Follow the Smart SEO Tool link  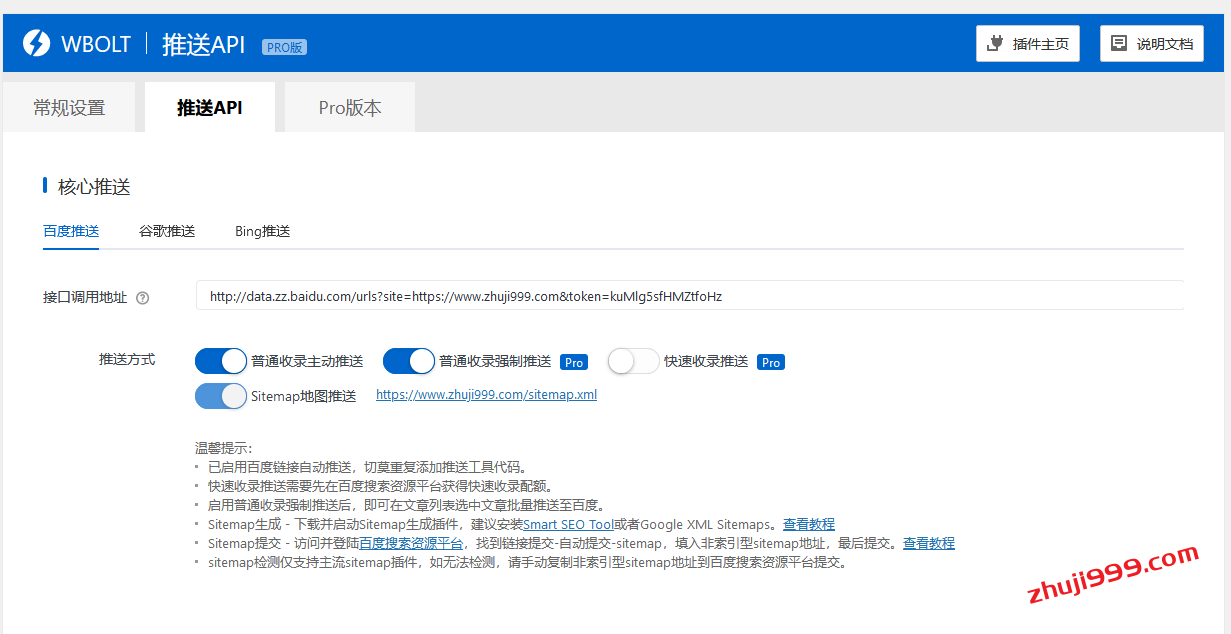568,524
